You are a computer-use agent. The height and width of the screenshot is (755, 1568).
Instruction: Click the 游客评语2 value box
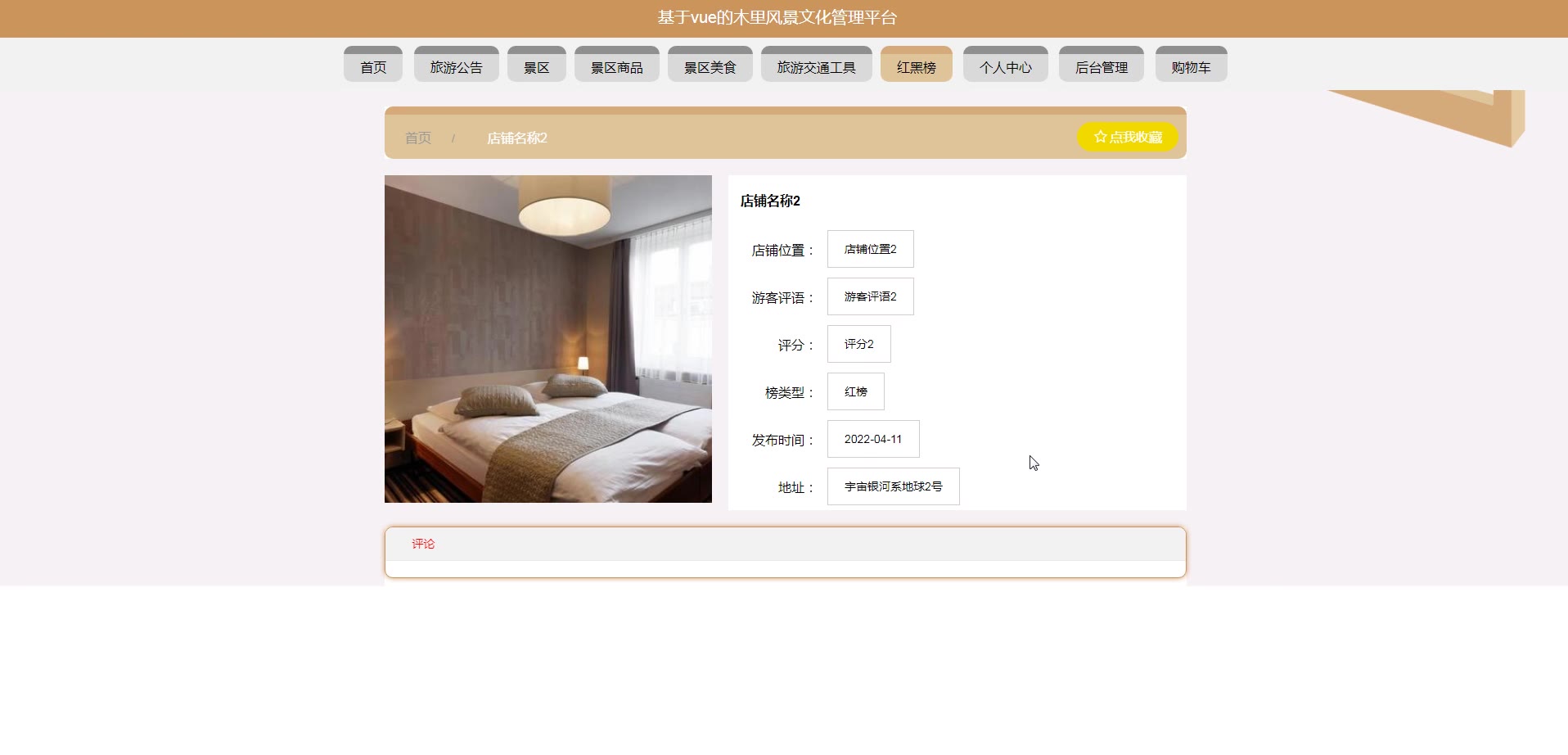point(870,296)
